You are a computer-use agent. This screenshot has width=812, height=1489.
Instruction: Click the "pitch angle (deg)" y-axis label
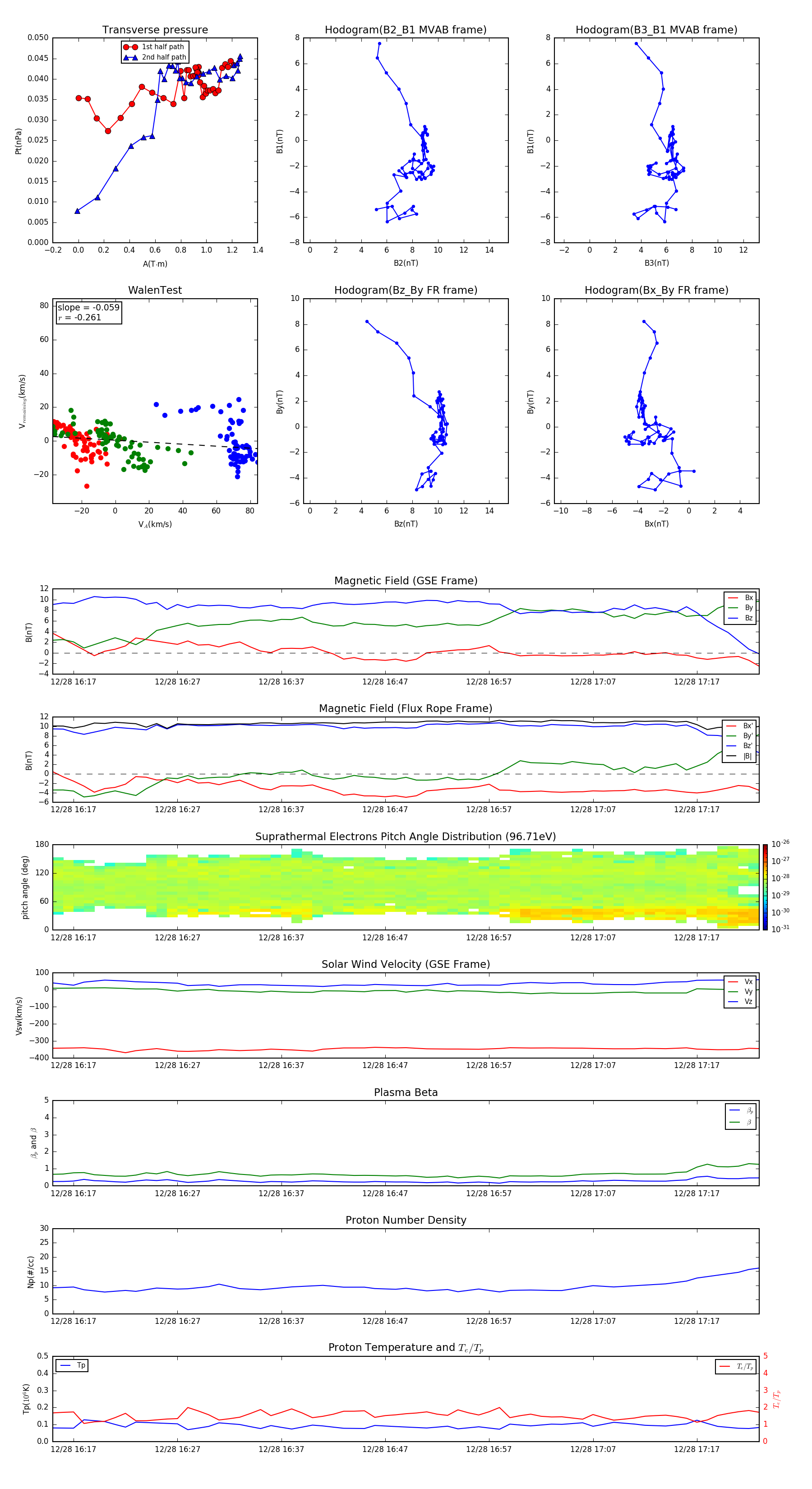[x=25, y=887]
